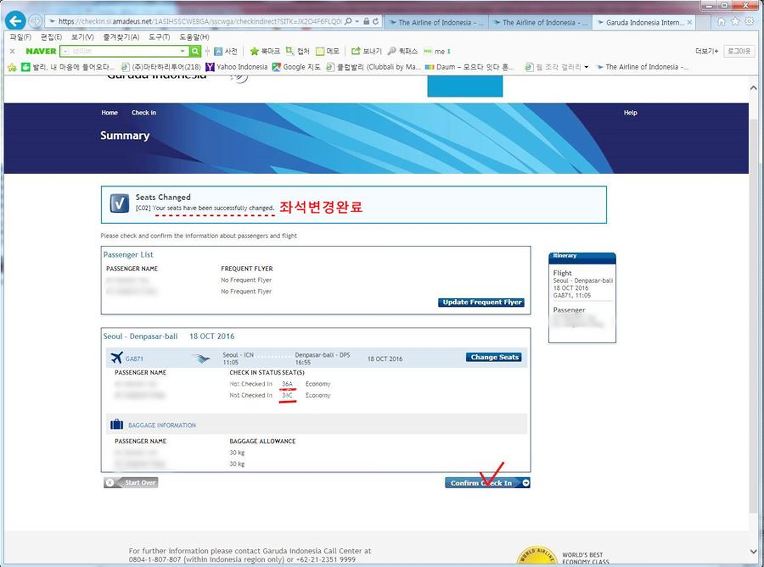Click the Itinerary panel header
The height and width of the screenshot is (567, 764).
[x=582, y=257]
